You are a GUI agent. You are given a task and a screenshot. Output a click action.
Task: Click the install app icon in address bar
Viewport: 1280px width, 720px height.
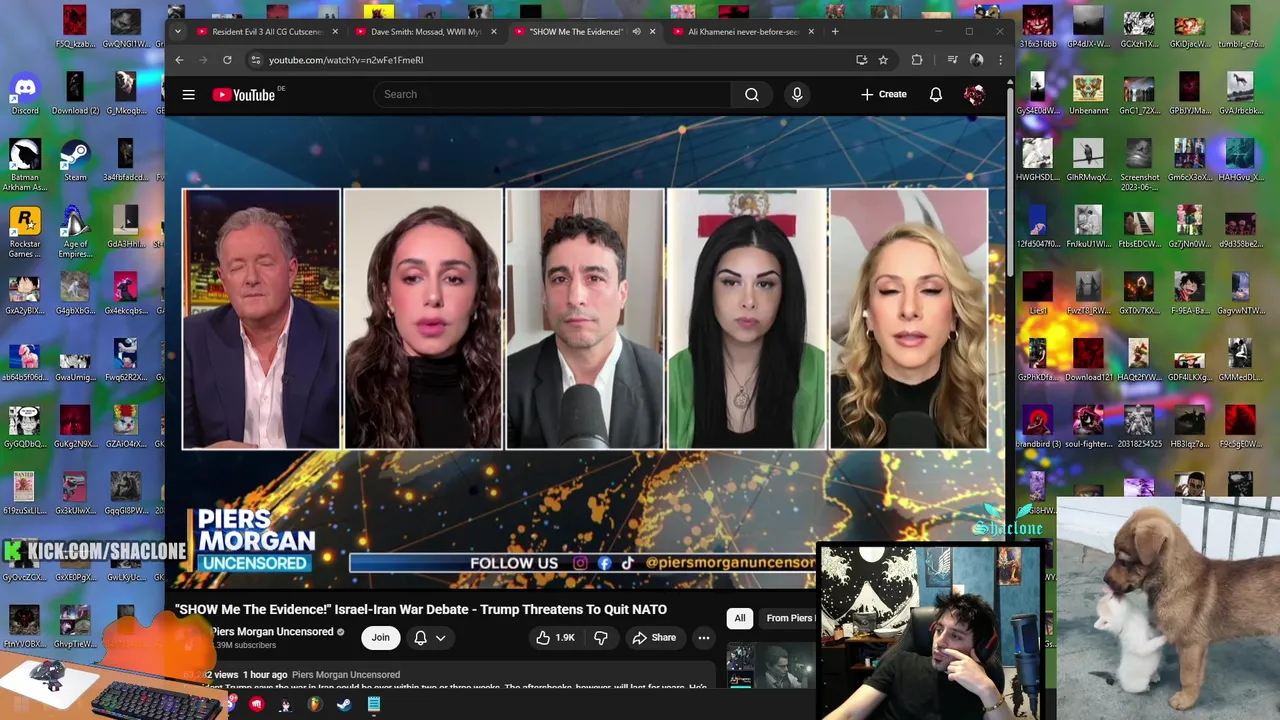[861, 60]
